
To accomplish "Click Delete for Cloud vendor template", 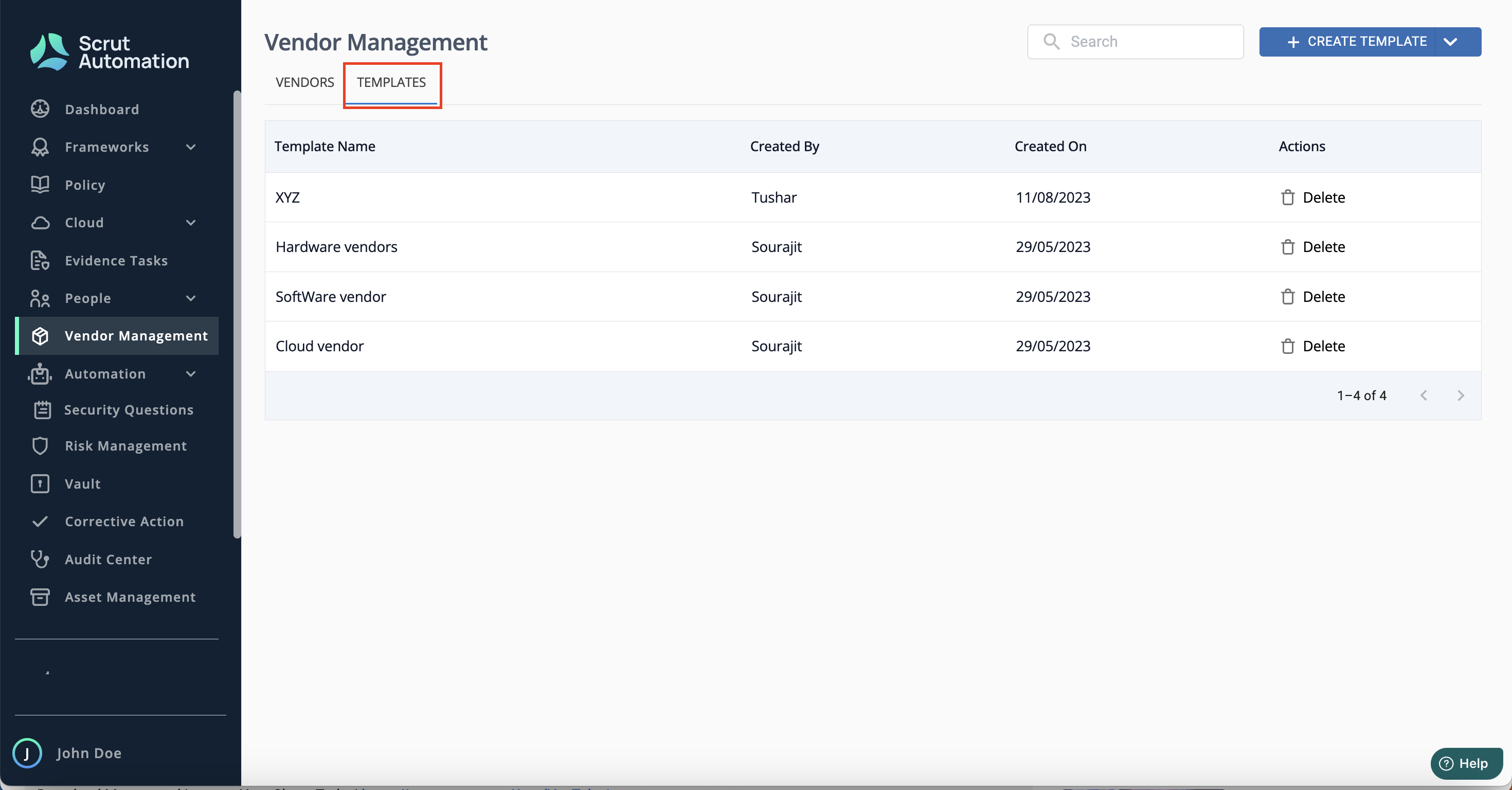I will 1313,346.
